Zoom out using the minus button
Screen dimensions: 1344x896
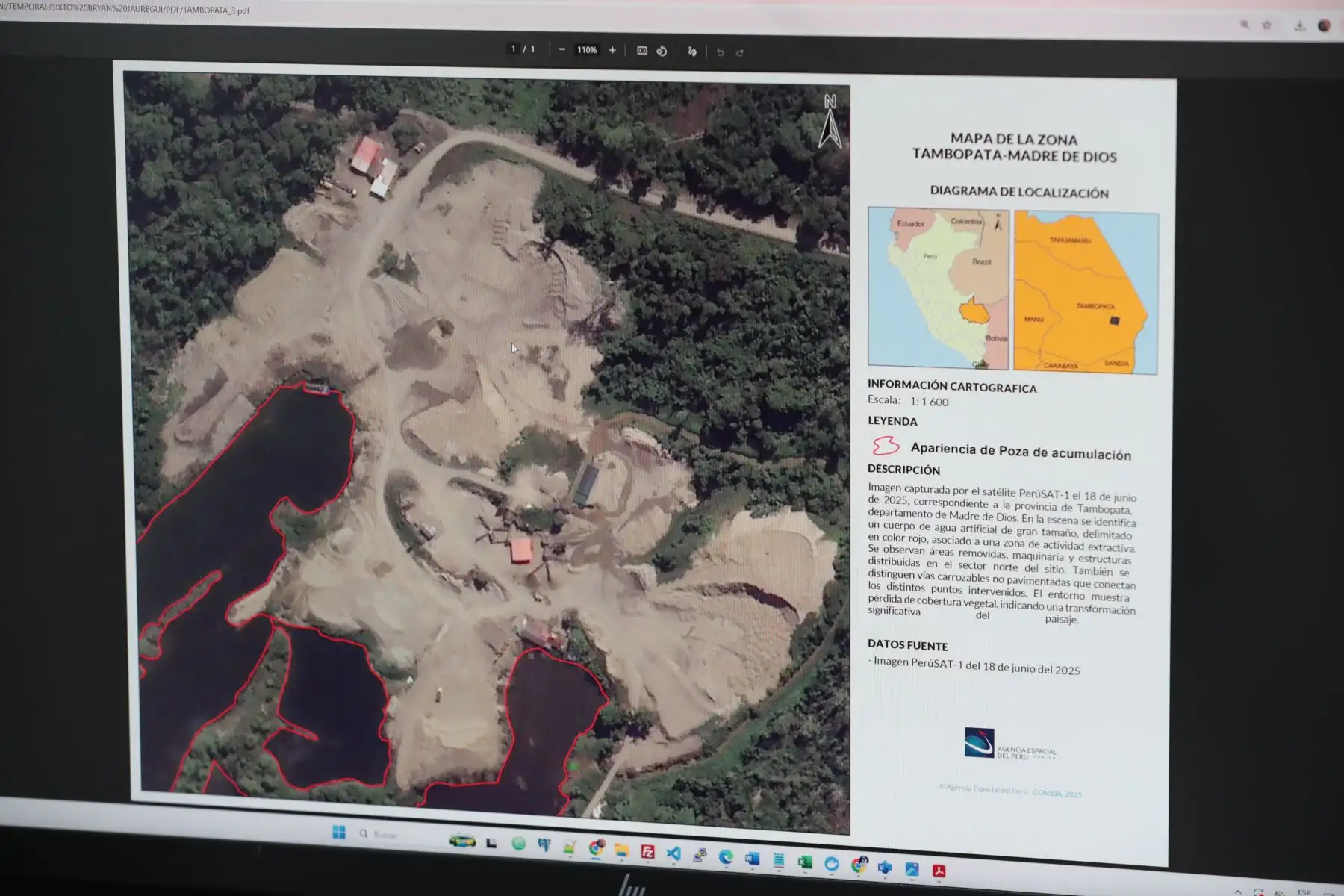pyautogui.click(x=561, y=50)
